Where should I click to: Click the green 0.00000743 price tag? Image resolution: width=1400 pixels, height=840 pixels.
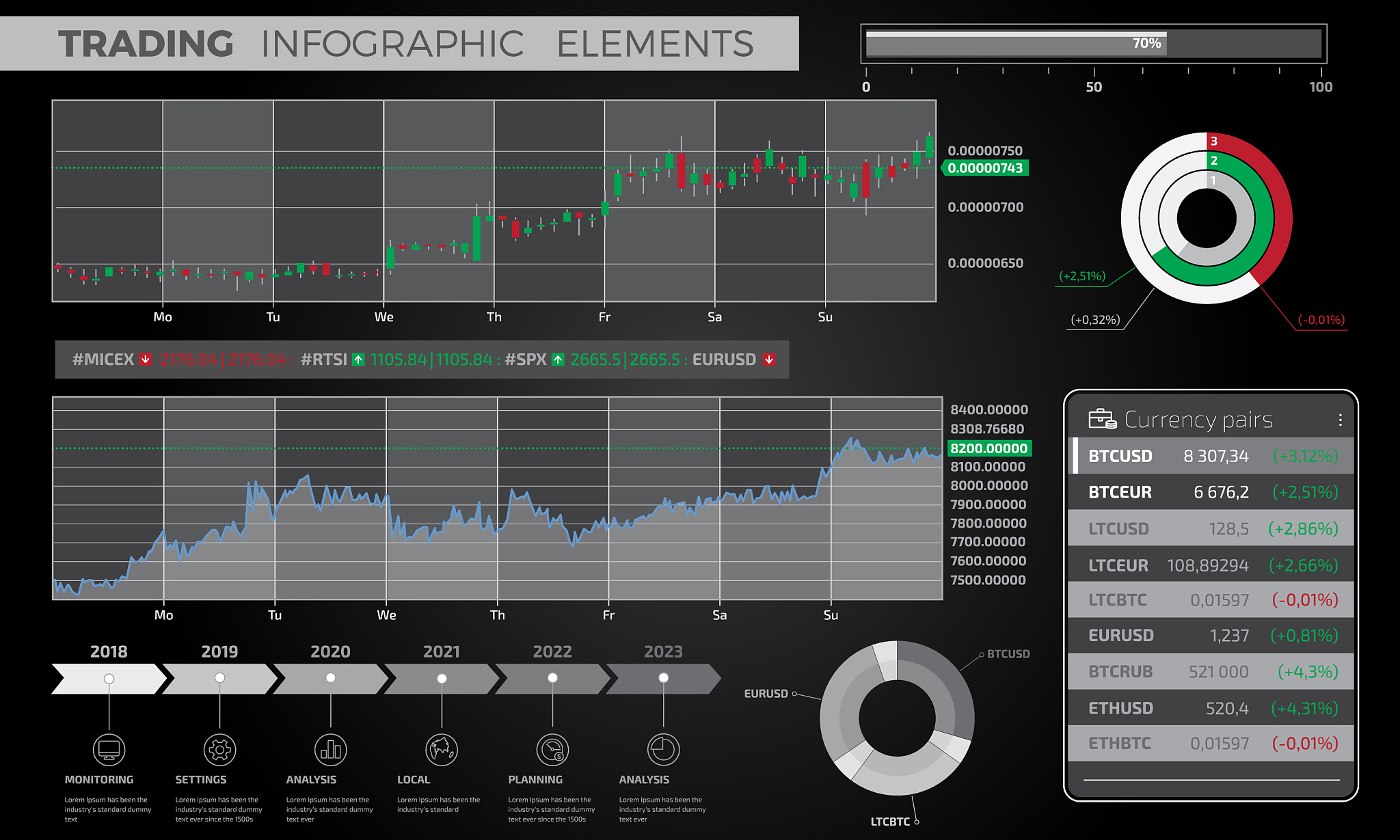pos(985,168)
